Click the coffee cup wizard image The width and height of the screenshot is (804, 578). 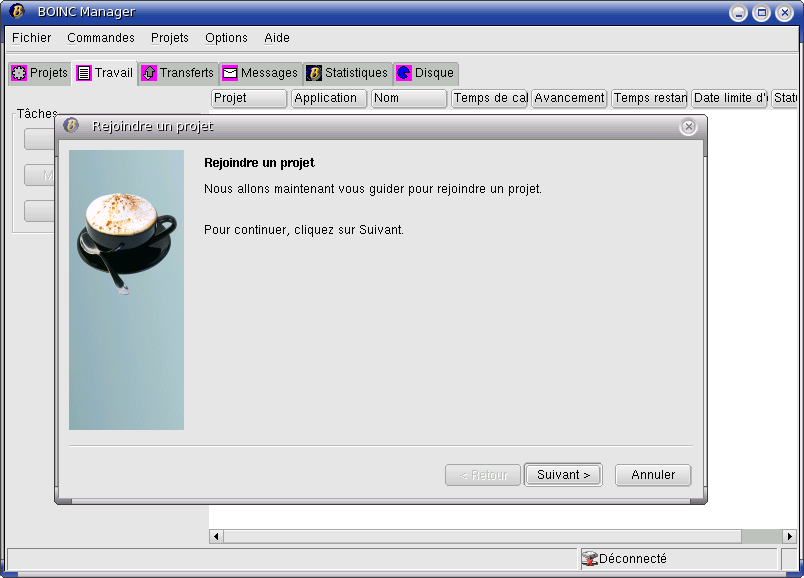coord(126,290)
